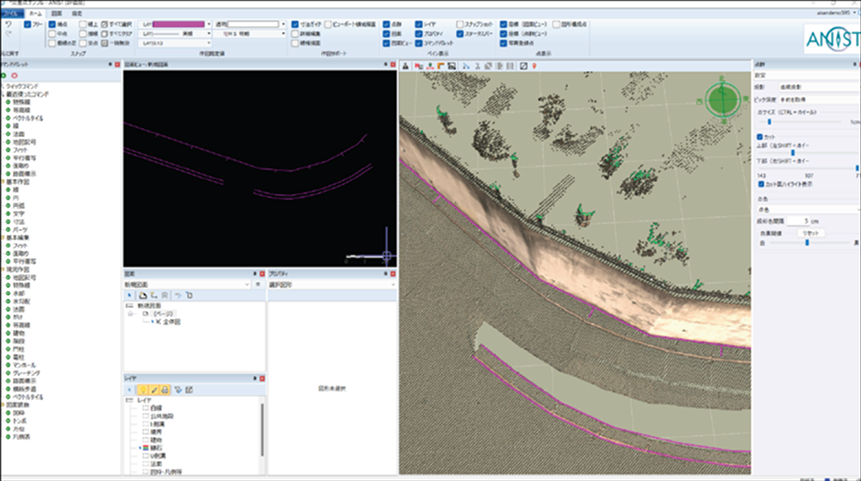The height and width of the screenshot is (481, 861).
Task: Click the first person-shaped icon in point cloud toolbar
Action: [x=405, y=66]
